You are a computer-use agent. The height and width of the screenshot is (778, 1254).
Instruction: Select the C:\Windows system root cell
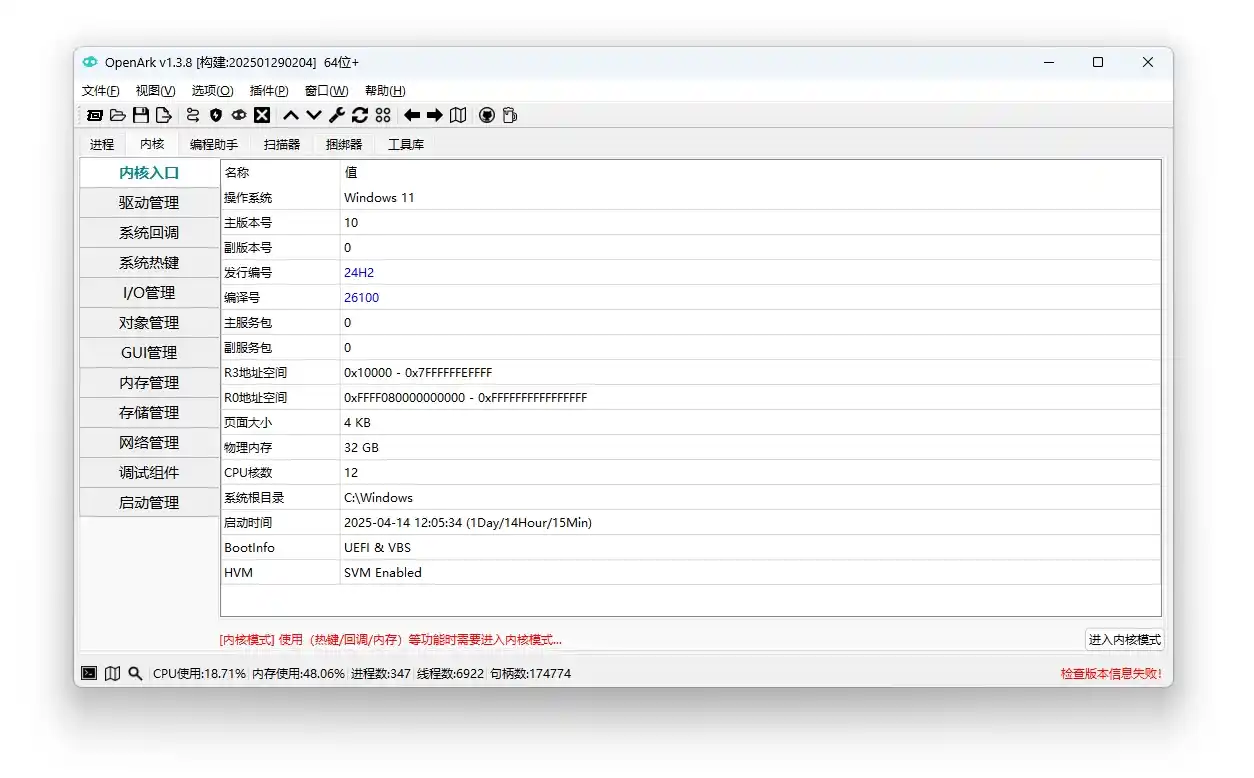[750, 497]
